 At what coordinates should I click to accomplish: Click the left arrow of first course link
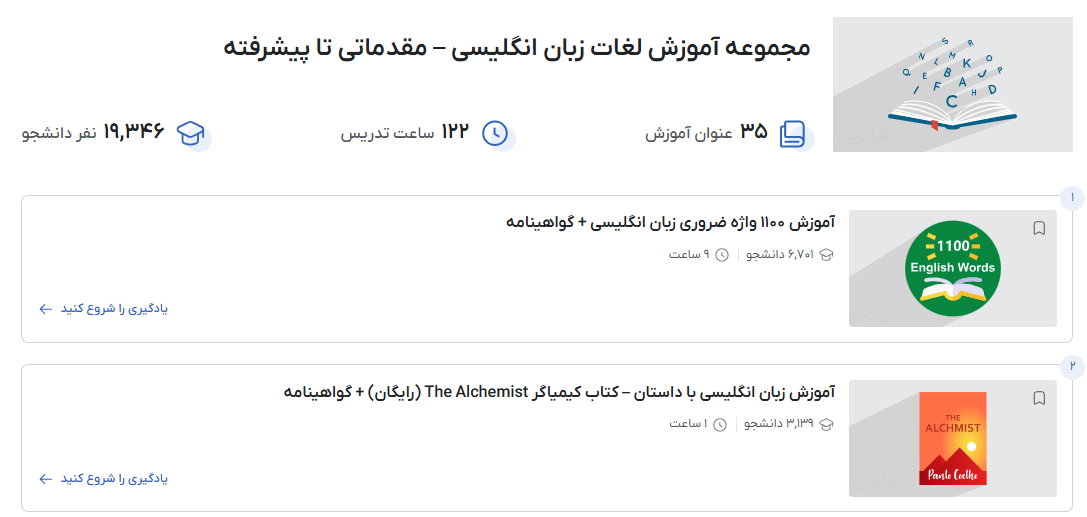[x=45, y=309]
